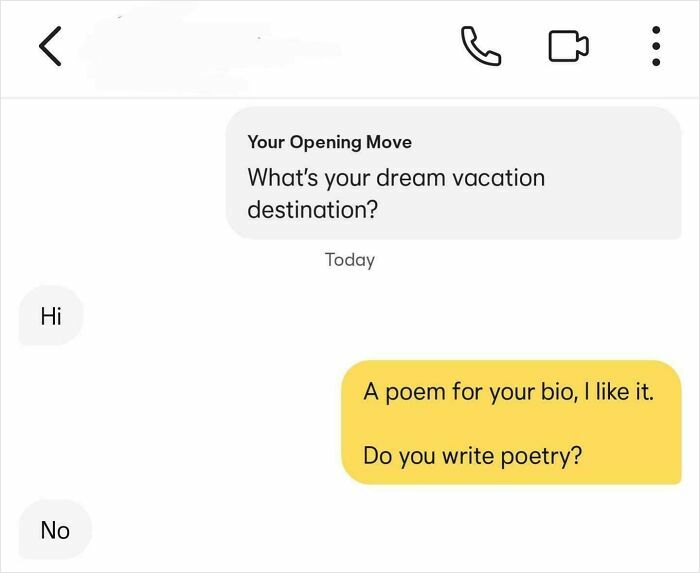Open the three-dot more options menu
700x573 pixels.
pos(655,46)
